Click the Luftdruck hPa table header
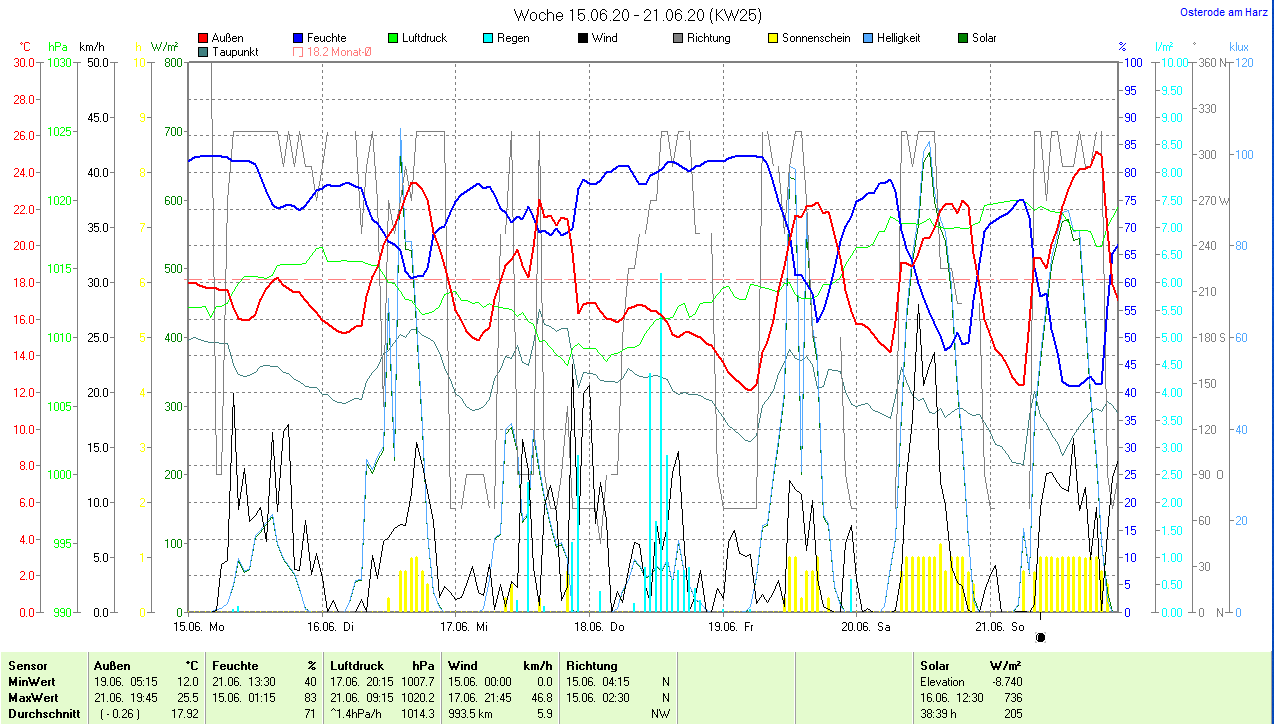Image resolution: width=1274 pixels, height=724 pixels. pos(383,665)
